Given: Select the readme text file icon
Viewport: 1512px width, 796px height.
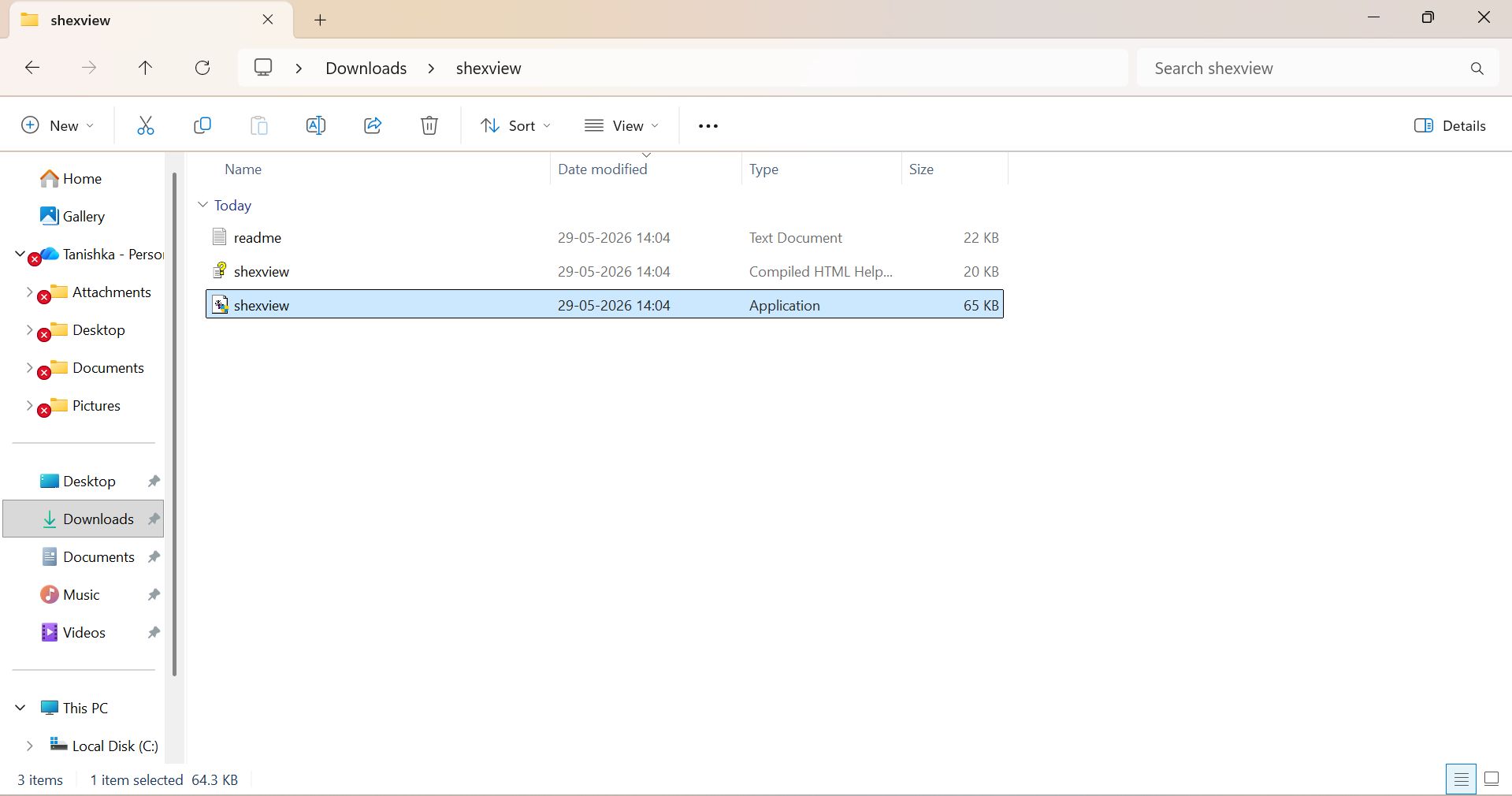Looking at the screenshot, I should tap(220, 236).
